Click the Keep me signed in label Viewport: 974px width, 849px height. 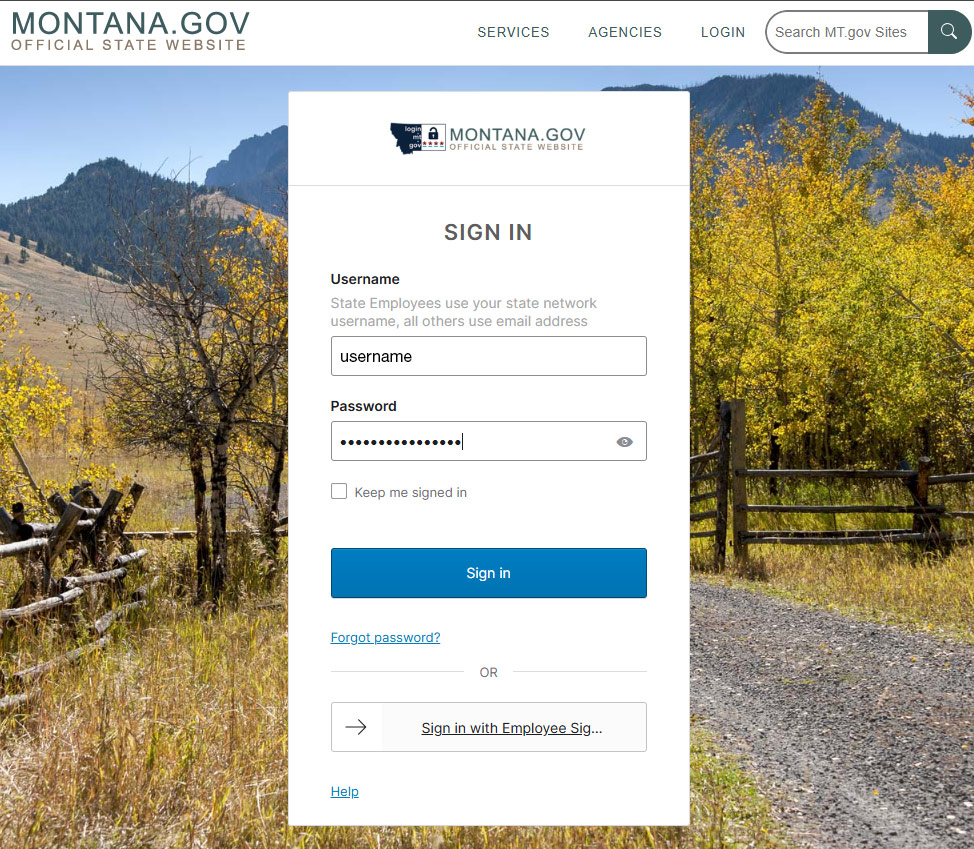411,493
